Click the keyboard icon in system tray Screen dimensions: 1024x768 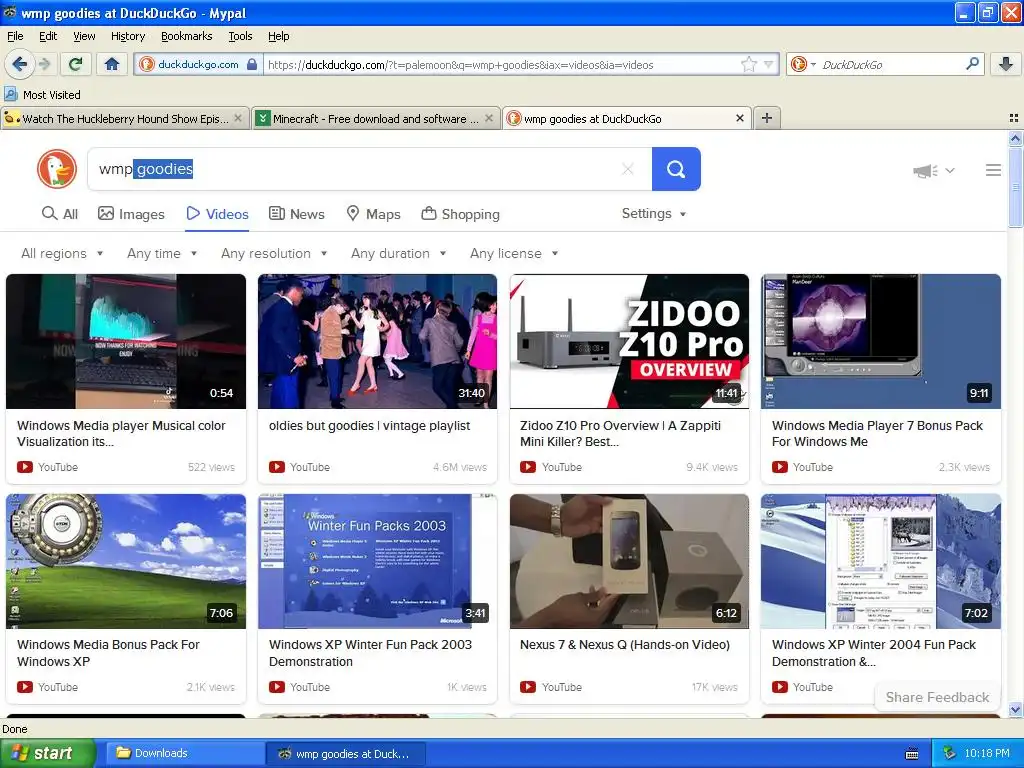click(912, 754)
